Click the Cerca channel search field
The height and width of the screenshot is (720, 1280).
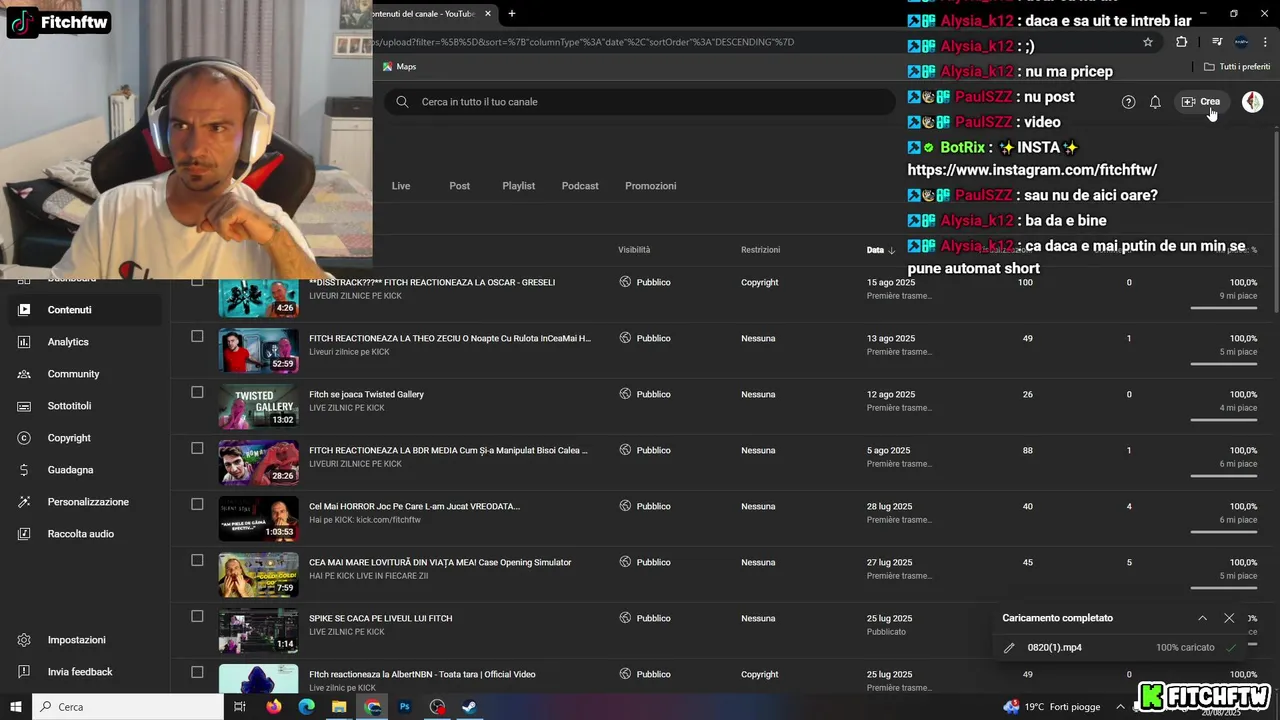(x=640, y=102)
